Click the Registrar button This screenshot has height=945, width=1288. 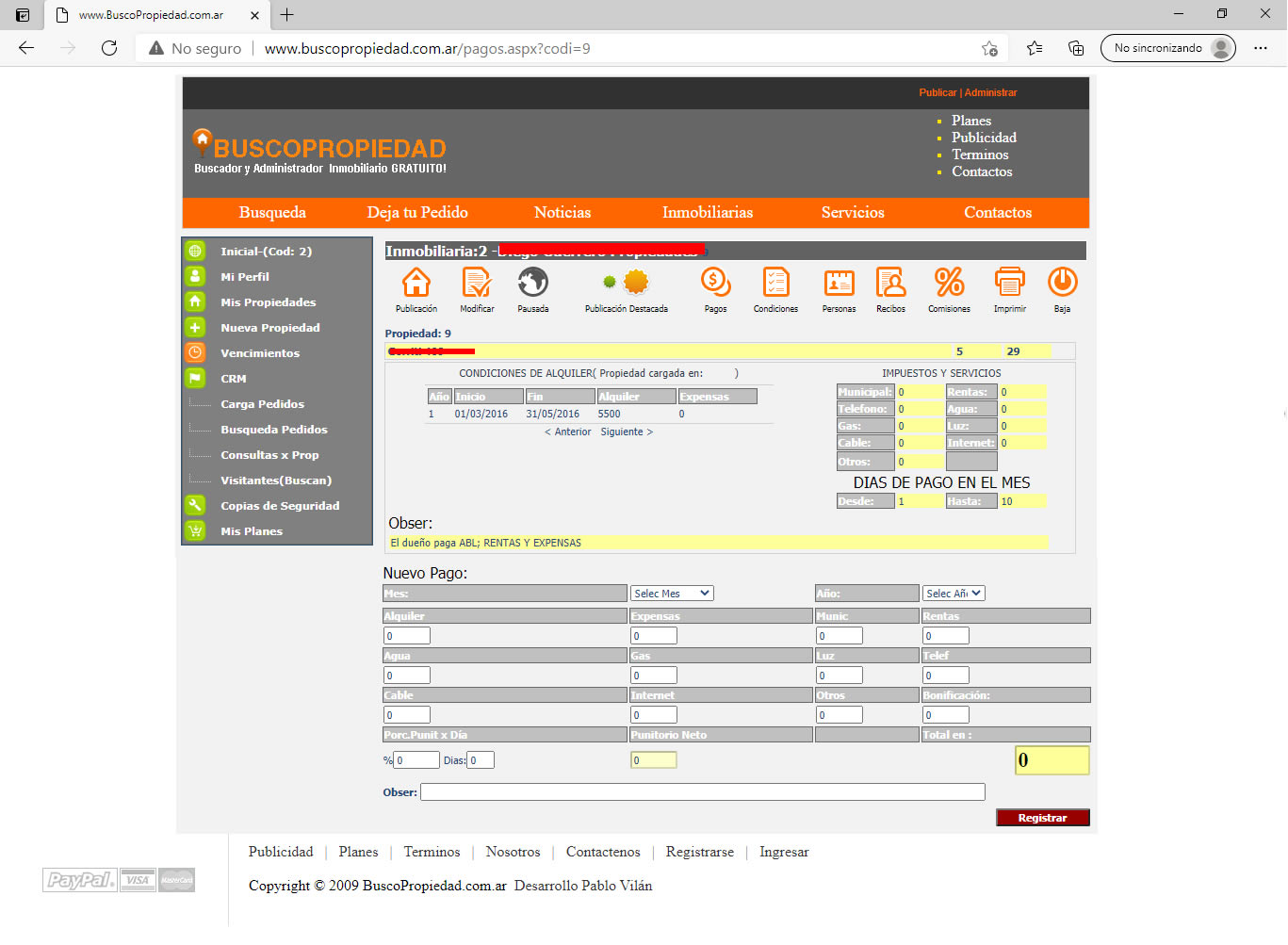[x=1043, y=818]
